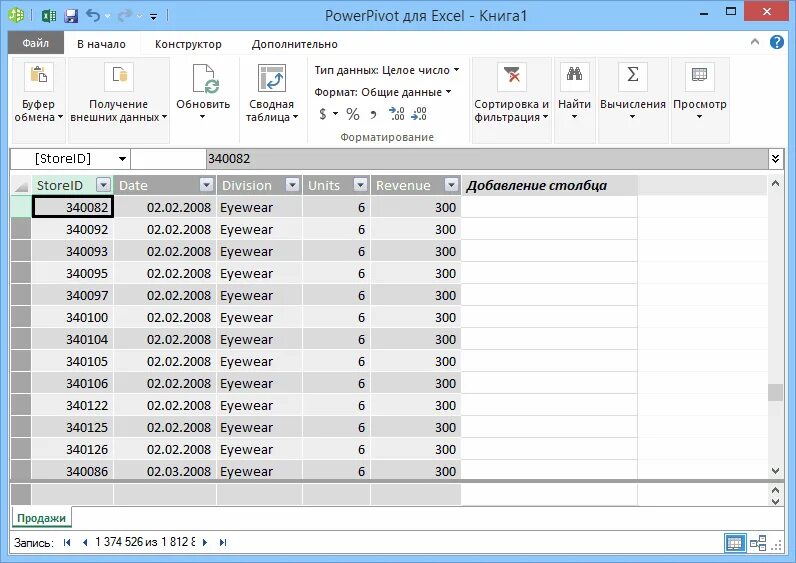Switch to В начало ribbon tab
The height and width of the screenshot is (563, 796).
coord(102,44)
